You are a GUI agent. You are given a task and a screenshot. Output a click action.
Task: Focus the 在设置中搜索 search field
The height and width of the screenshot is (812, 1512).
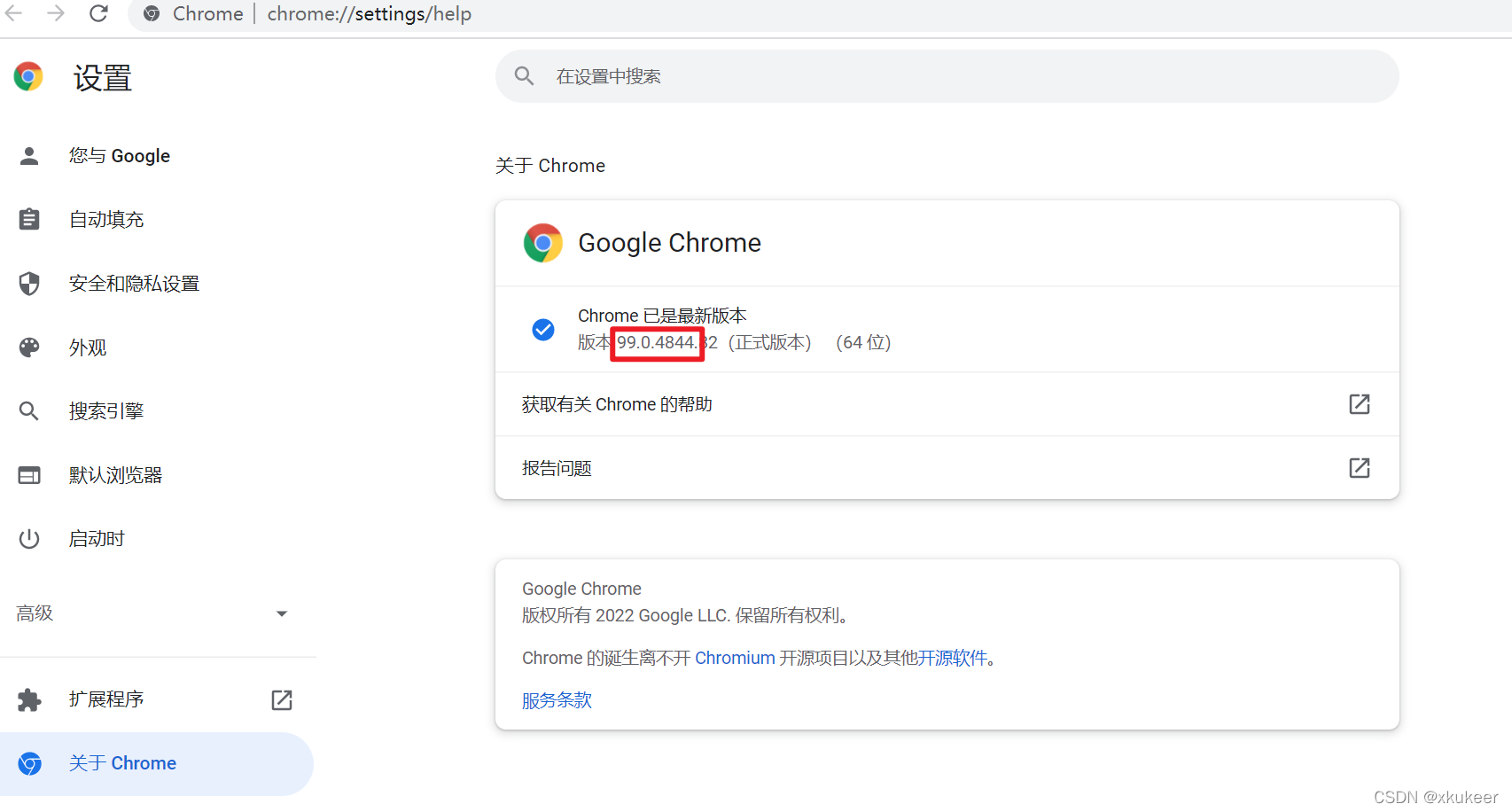947,76
